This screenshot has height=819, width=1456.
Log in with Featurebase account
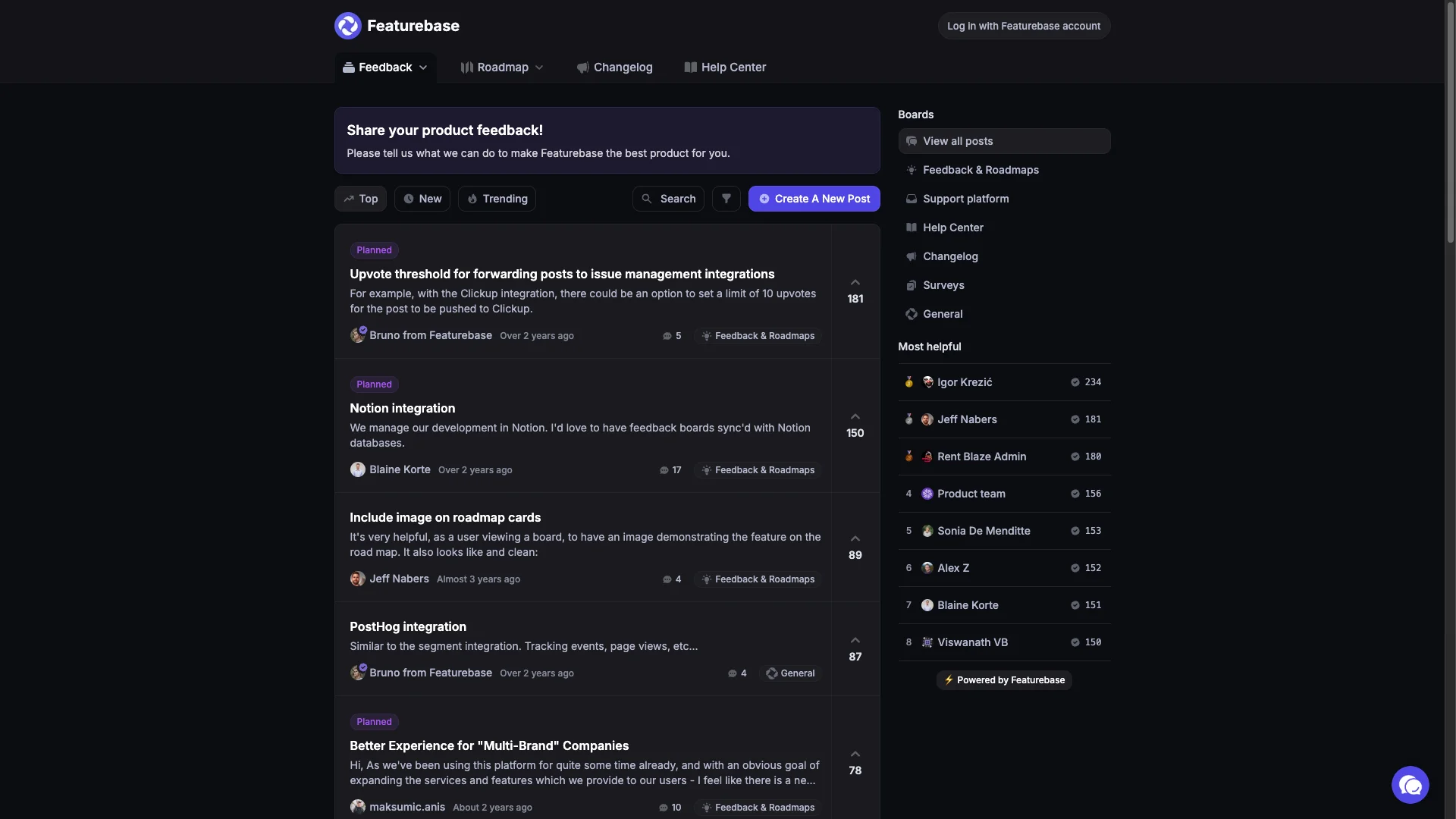(x=1024, y=26)
